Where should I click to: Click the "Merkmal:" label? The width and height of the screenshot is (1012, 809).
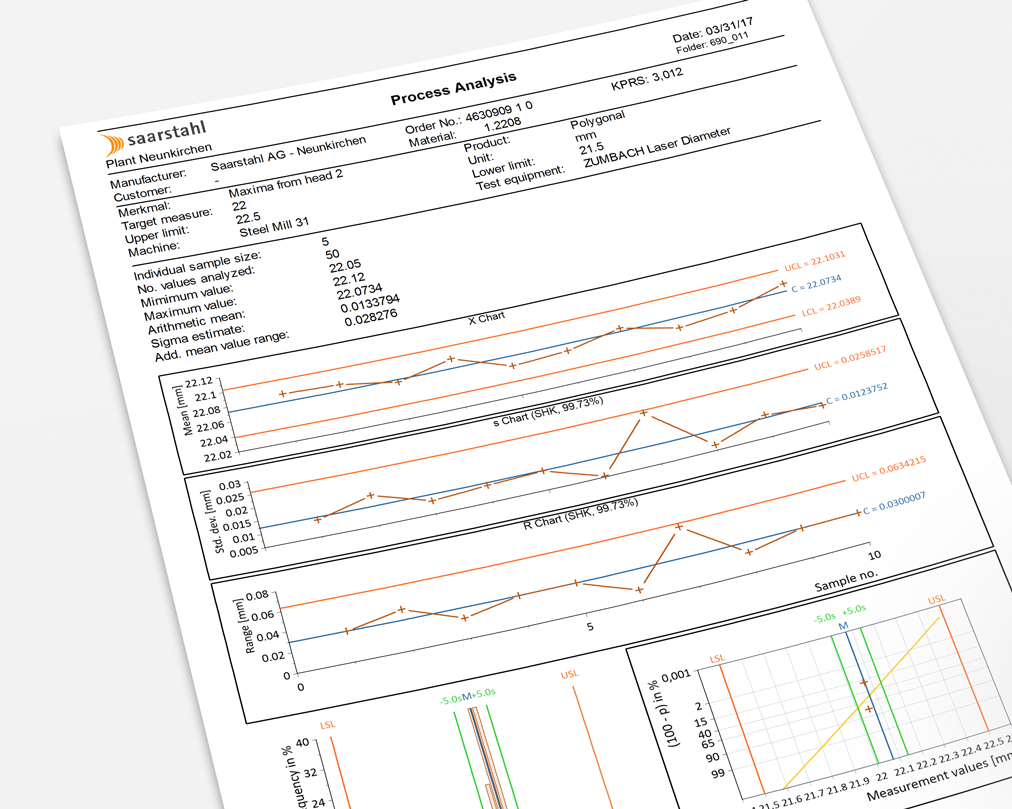pyautogui.click(x=145, y=209)
